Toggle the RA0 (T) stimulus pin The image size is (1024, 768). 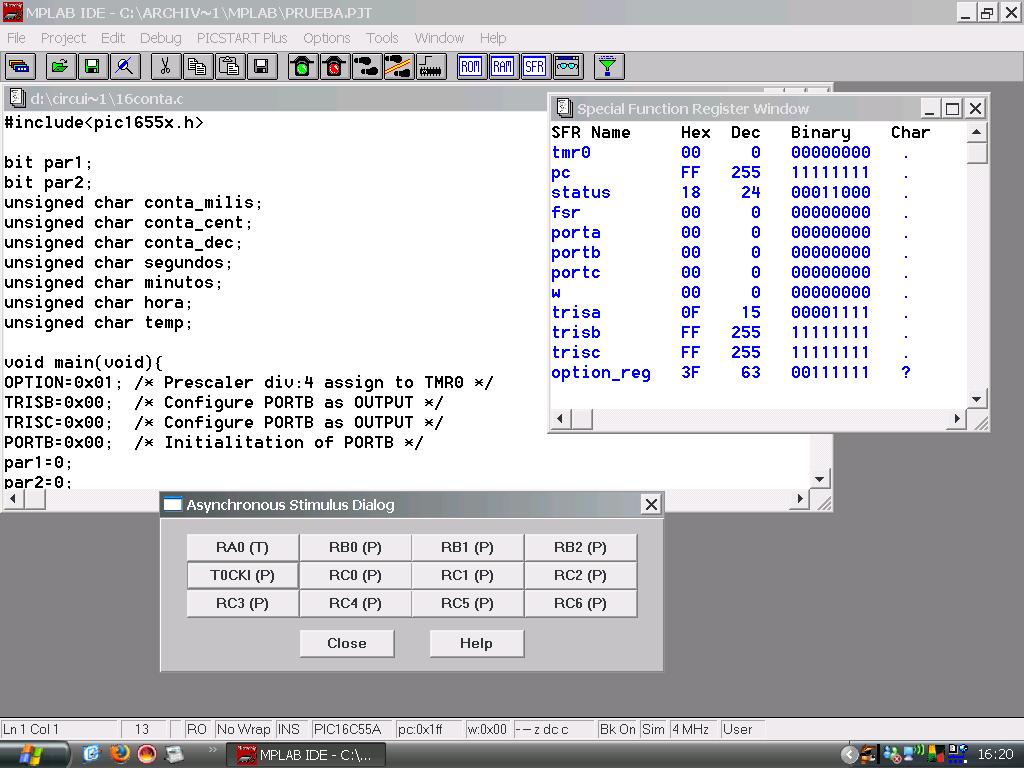[242, 547]
